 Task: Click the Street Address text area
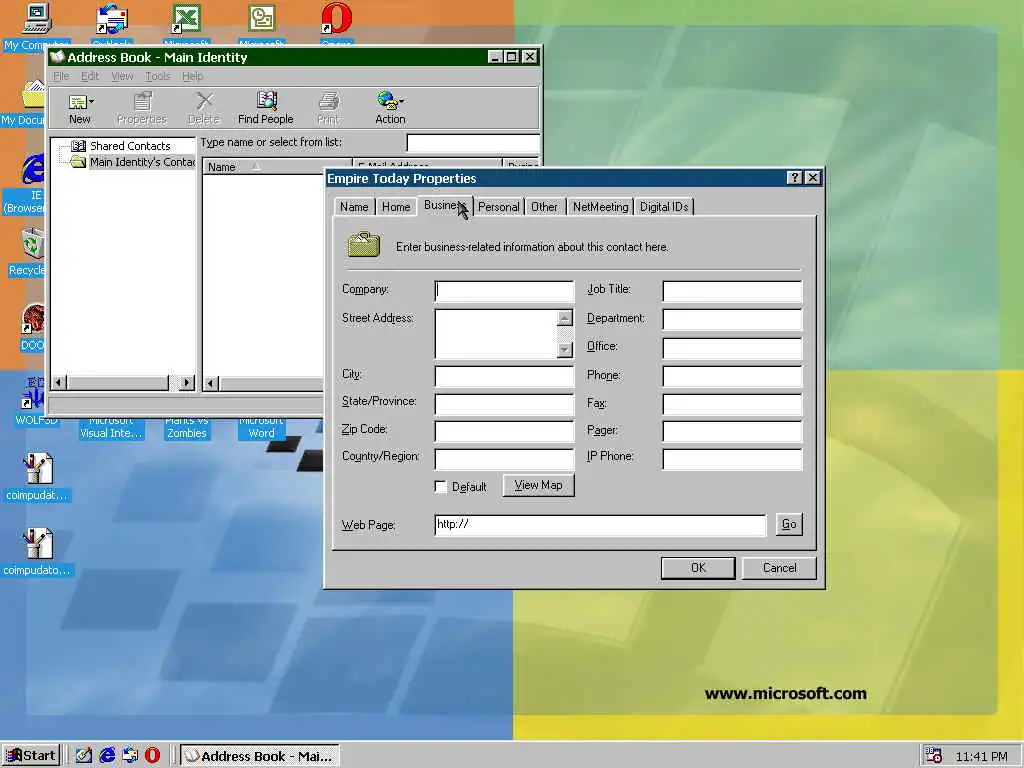point(496,333)
